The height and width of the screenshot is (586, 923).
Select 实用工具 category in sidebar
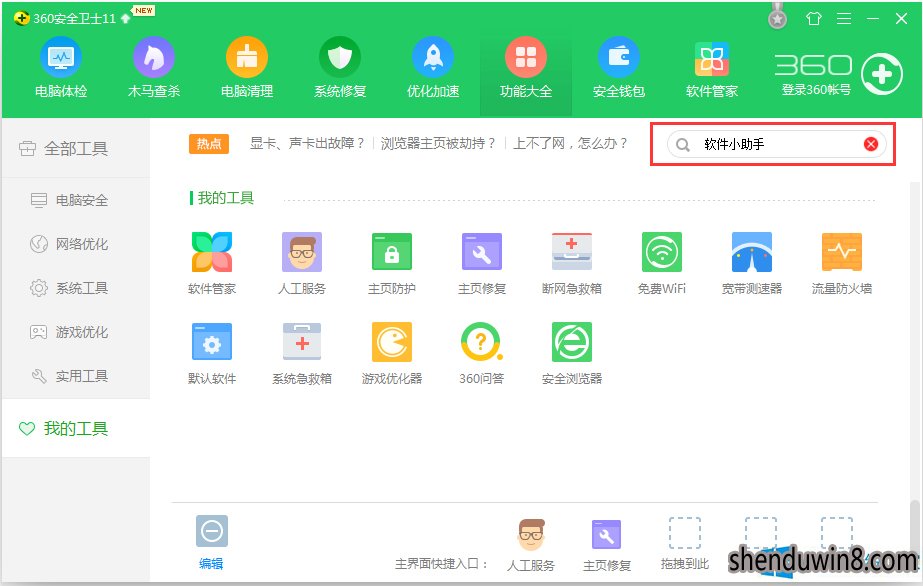coord(75,376)
